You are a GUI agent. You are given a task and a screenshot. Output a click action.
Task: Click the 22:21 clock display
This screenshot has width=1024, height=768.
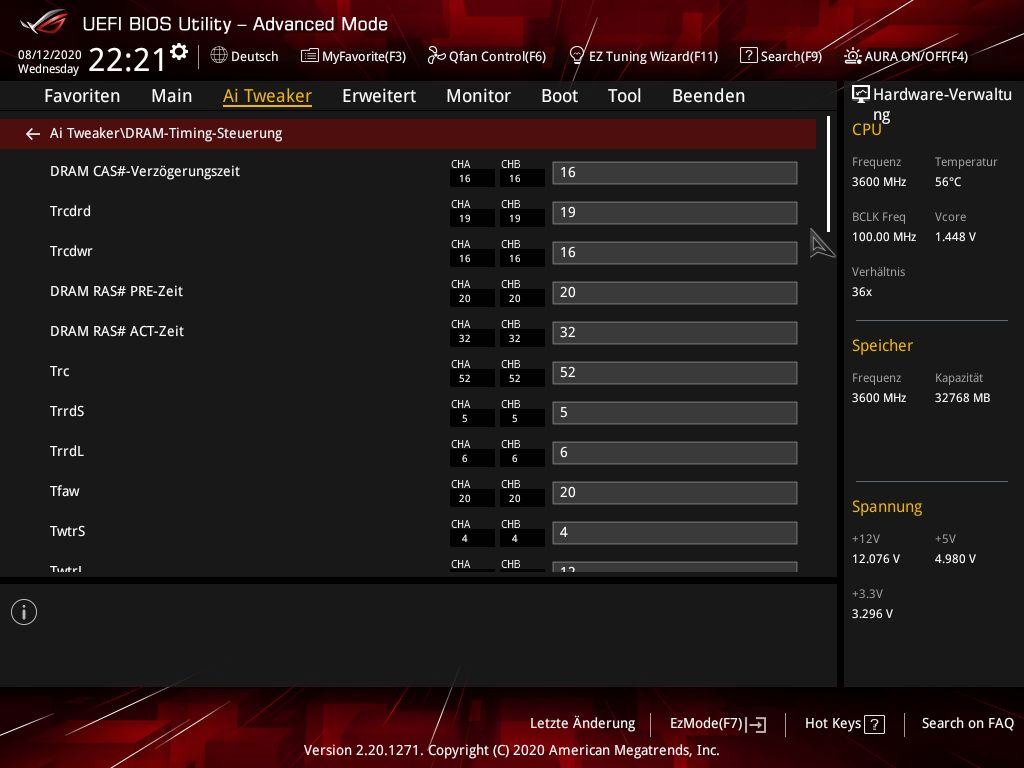click(x=127, y=59)
